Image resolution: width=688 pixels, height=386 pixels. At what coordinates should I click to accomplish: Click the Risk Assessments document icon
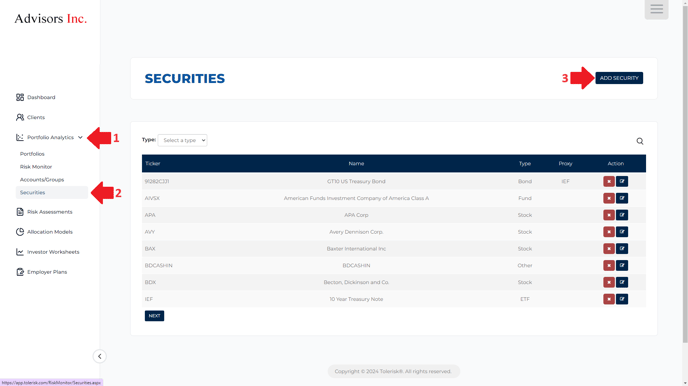[20, 212]
